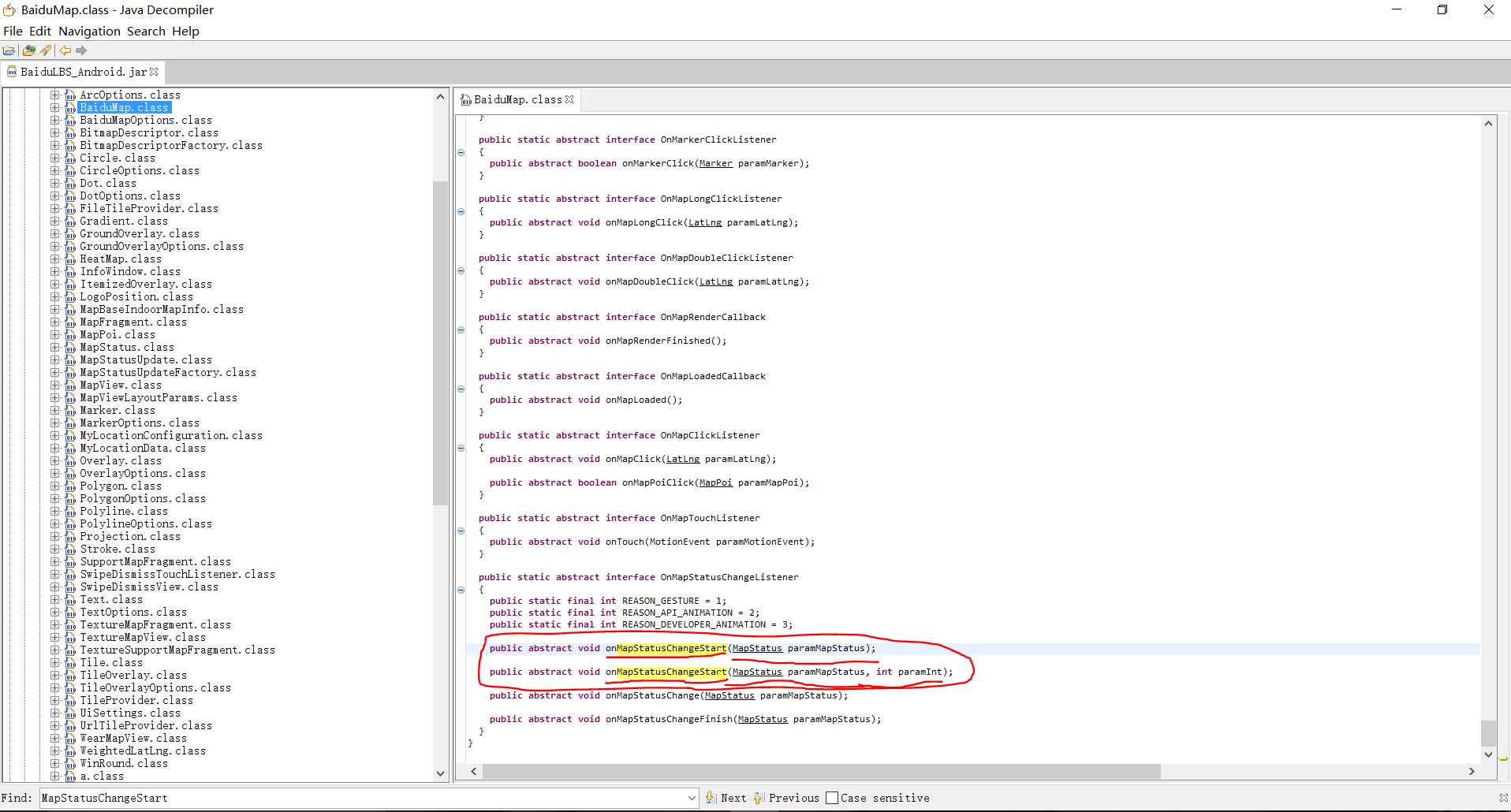Follow the MapStatus link in onMapStatusChangeFinish
Image resolution: width=1511 pixels, height=812 pixels.
[x=763, y=720]
